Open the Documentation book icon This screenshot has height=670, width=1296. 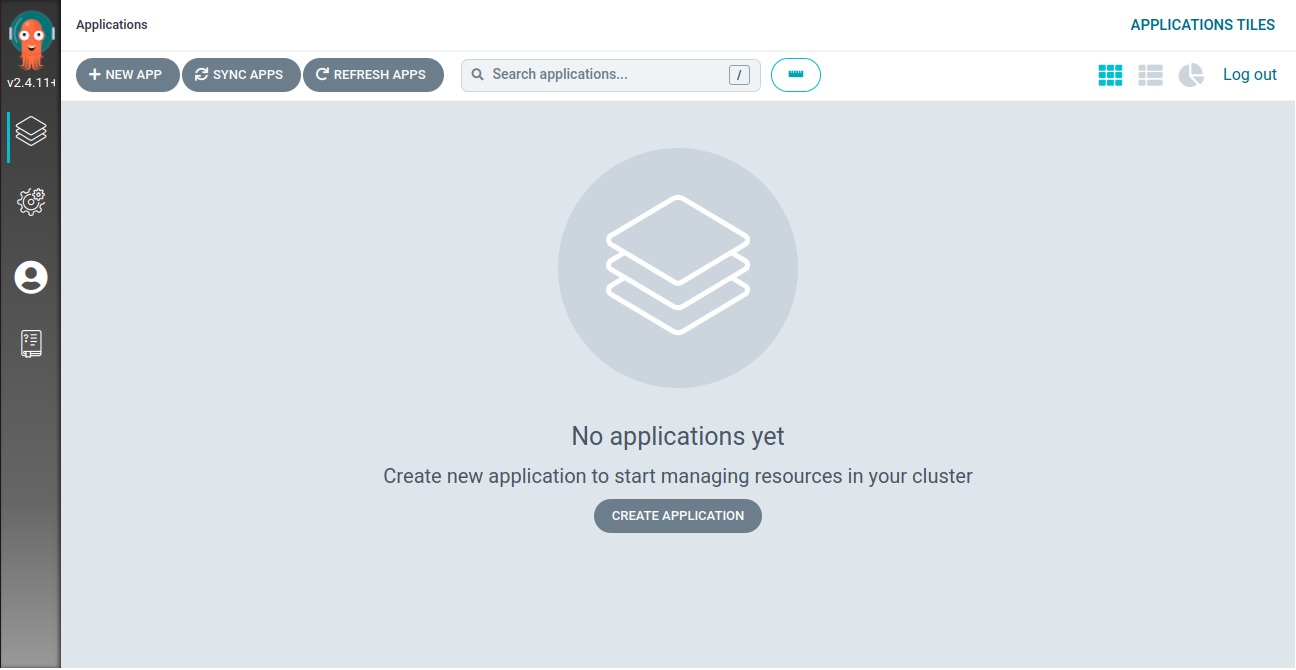click(x=31, y=344)
